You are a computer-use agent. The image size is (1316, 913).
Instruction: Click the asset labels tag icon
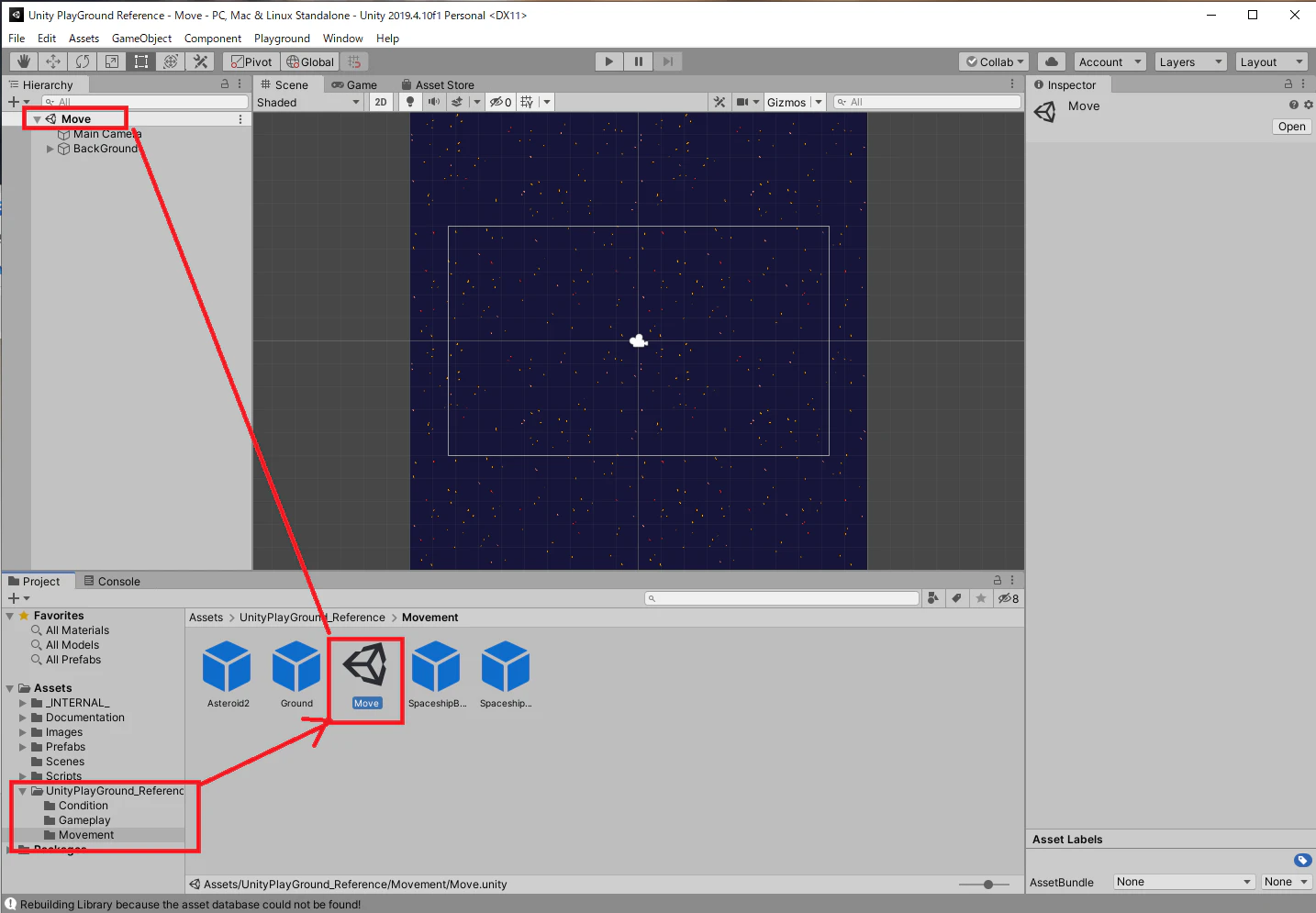pyautogui.click(x=1302, y=860)
